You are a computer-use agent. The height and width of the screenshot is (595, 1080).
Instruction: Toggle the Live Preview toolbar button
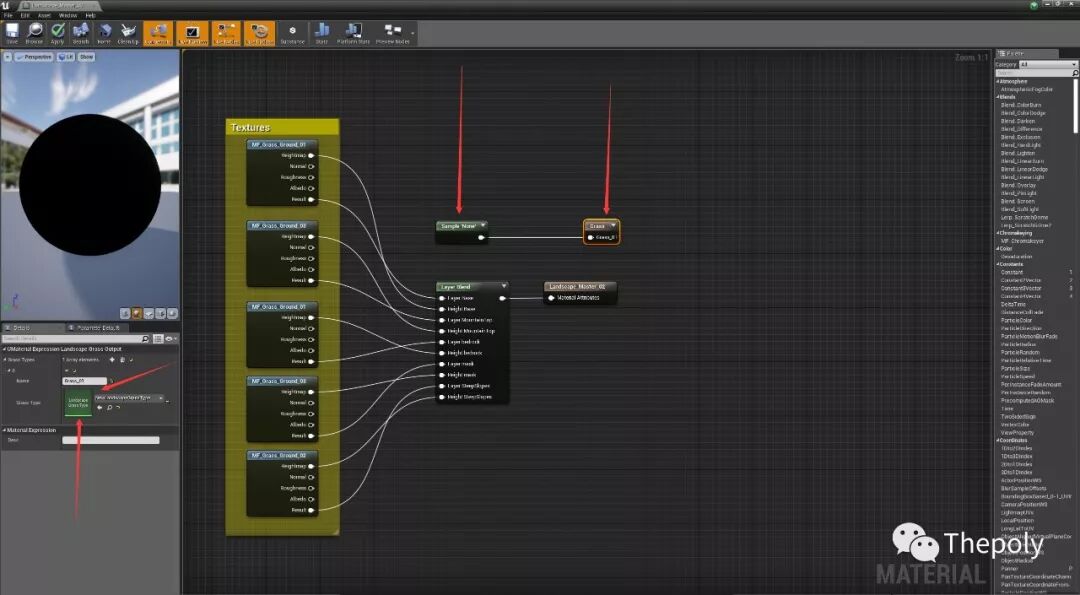pos(192,33)
